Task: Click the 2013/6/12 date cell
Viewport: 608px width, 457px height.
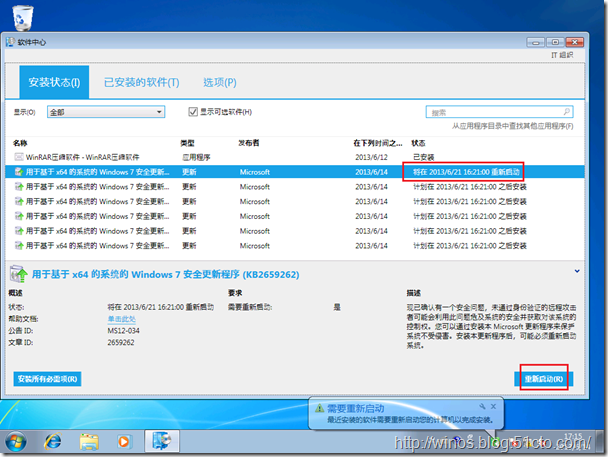Action: point(371,157)
